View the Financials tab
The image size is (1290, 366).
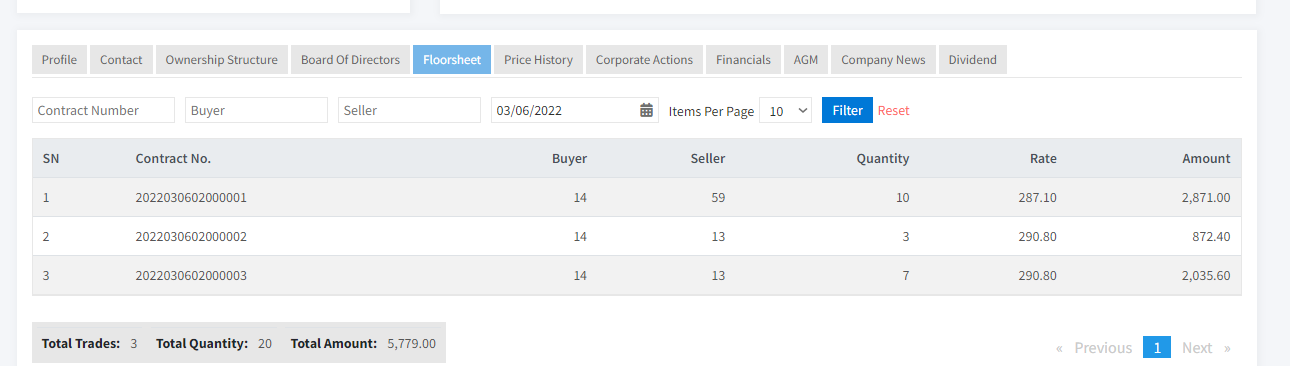(x=743, y=60)
